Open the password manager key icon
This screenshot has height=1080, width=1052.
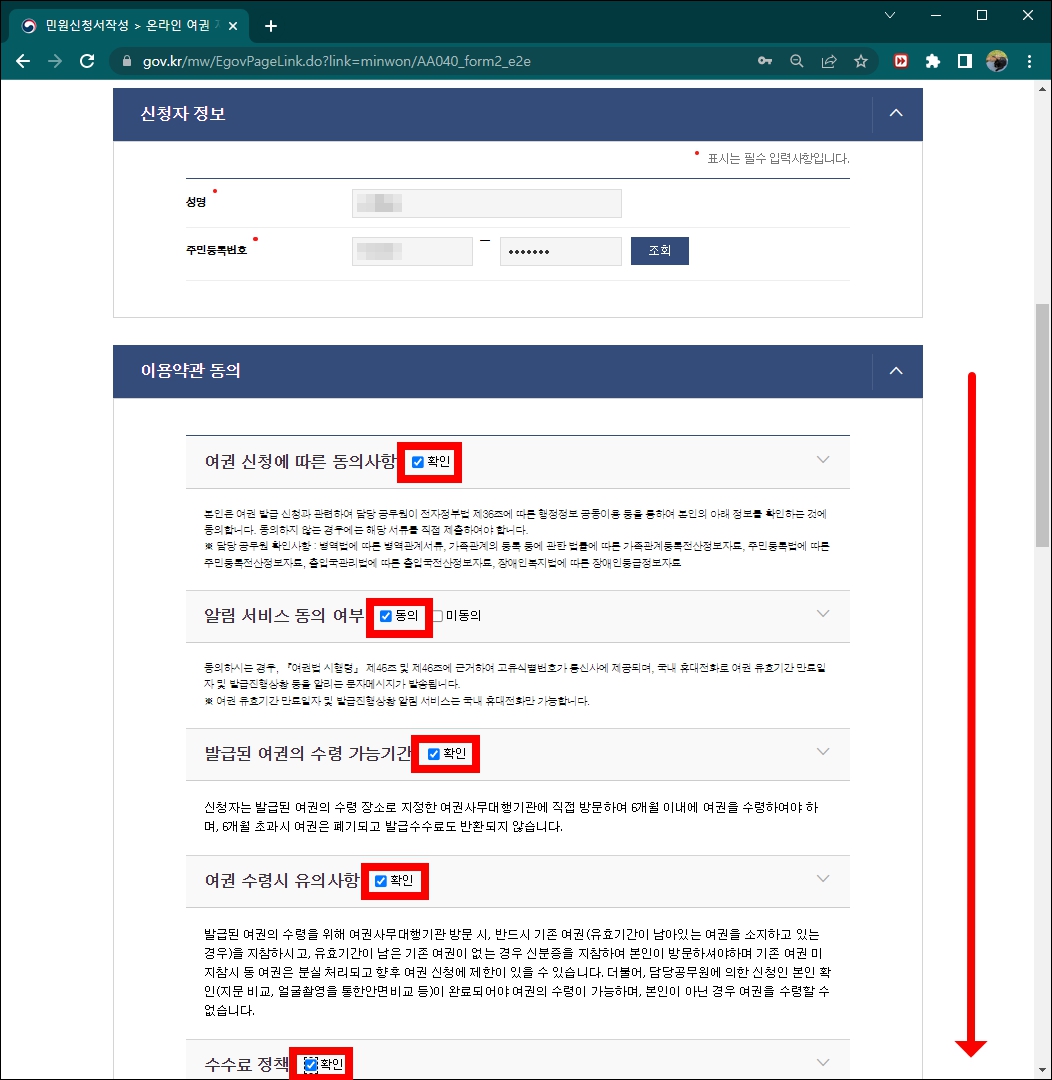click(x=764, y=61)
